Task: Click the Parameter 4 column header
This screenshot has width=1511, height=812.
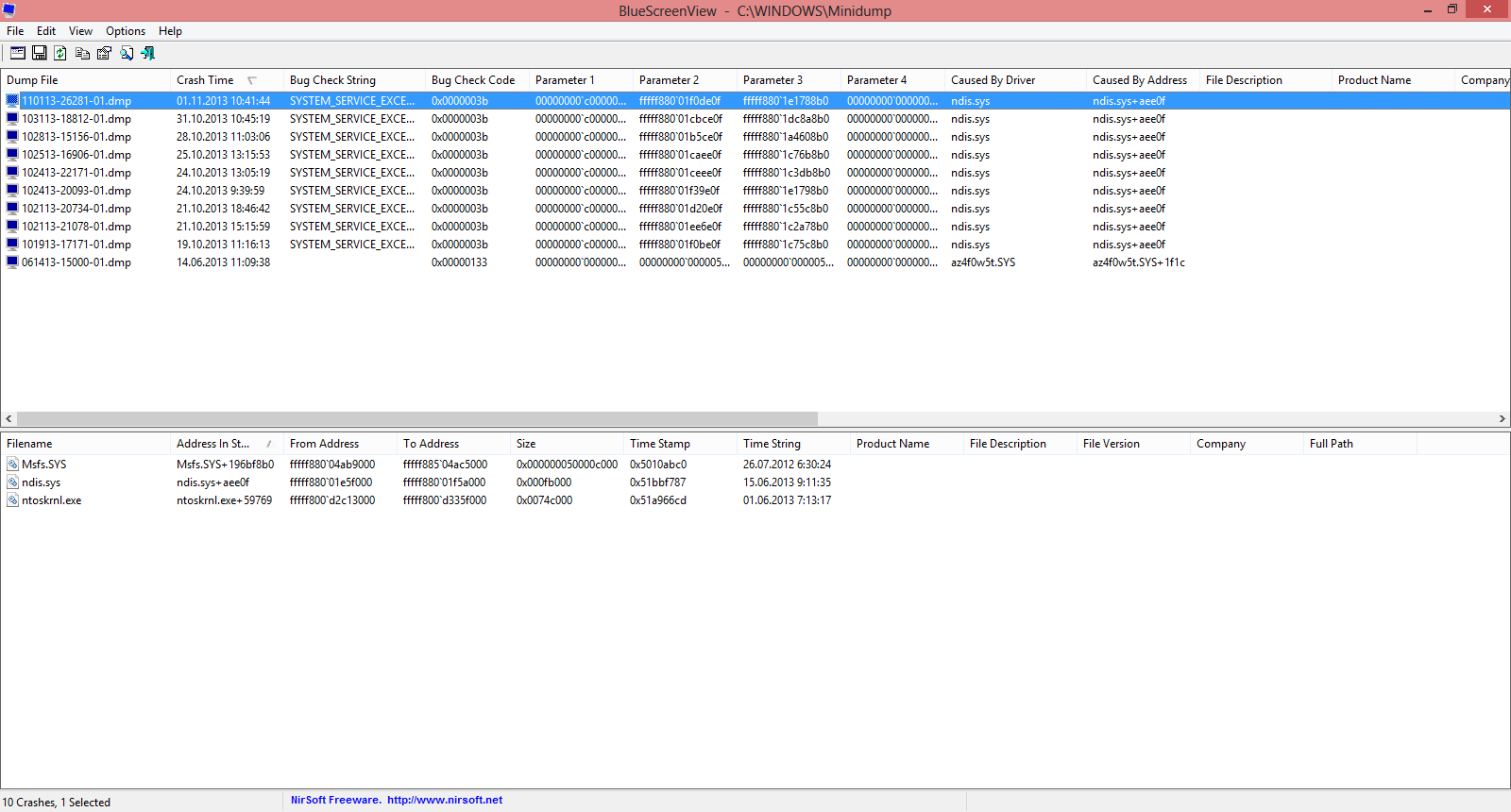Action: point(892,80)
